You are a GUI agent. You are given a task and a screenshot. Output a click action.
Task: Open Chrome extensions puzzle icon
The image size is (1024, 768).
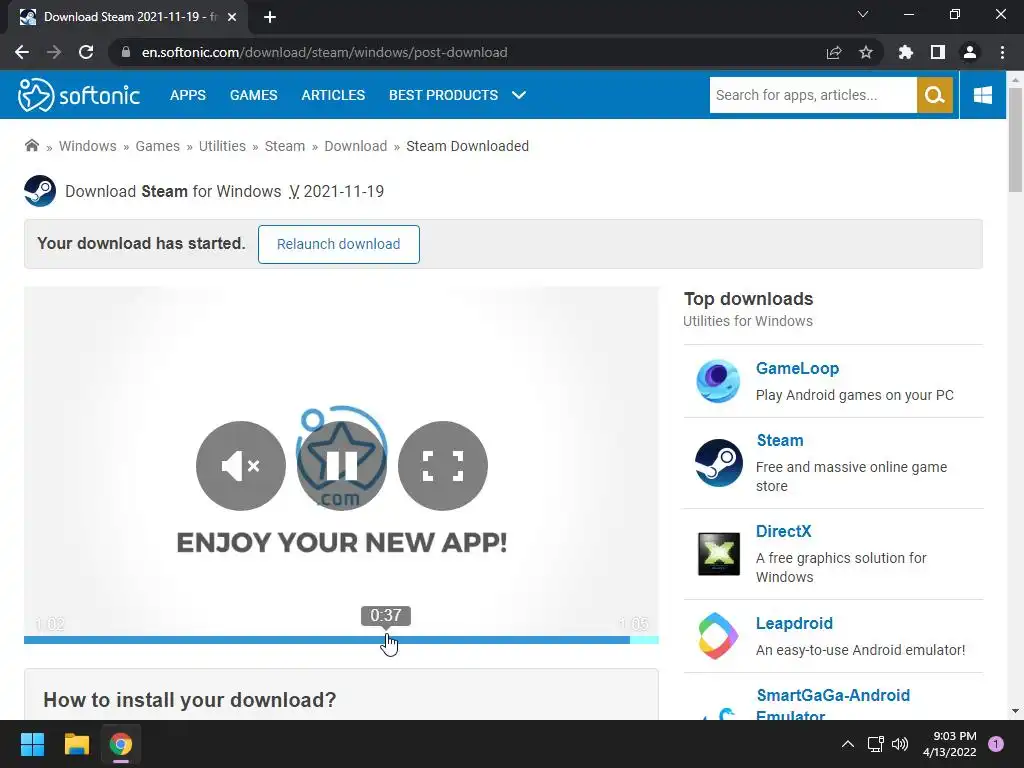pyautogui.click(x=905, y=52)
